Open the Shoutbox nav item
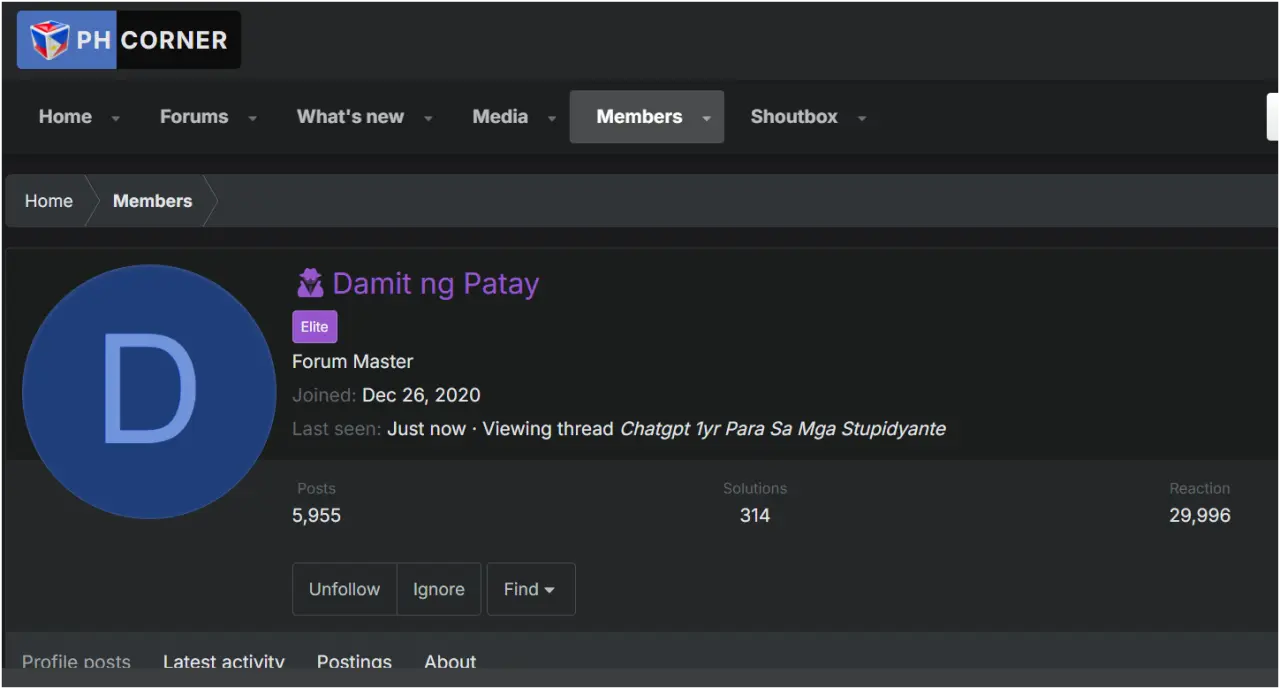This screenshot has width=1280, height=689. pyautogui.click(x=794, y=117)
